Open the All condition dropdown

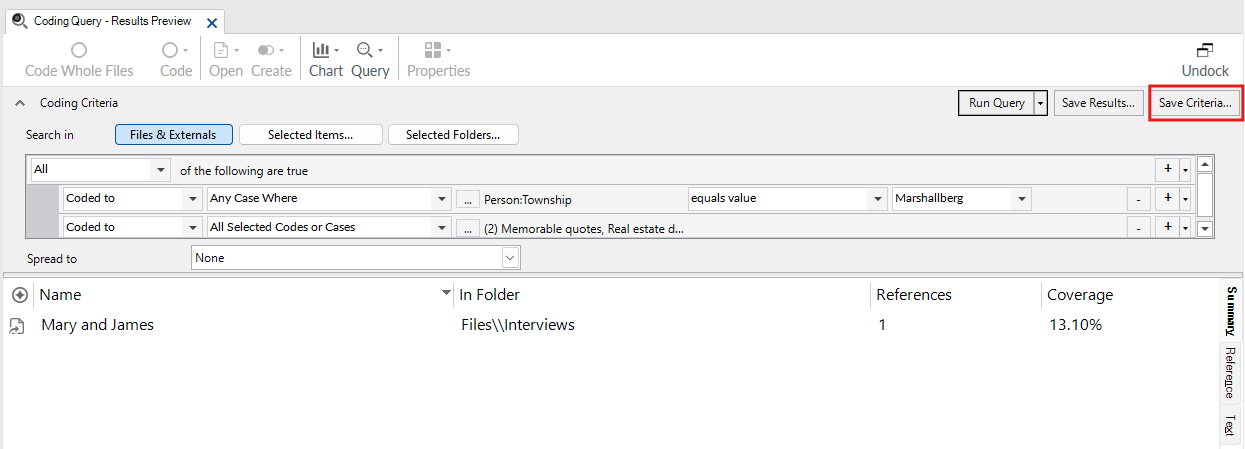pyautogui.click(x=162, y=170)
